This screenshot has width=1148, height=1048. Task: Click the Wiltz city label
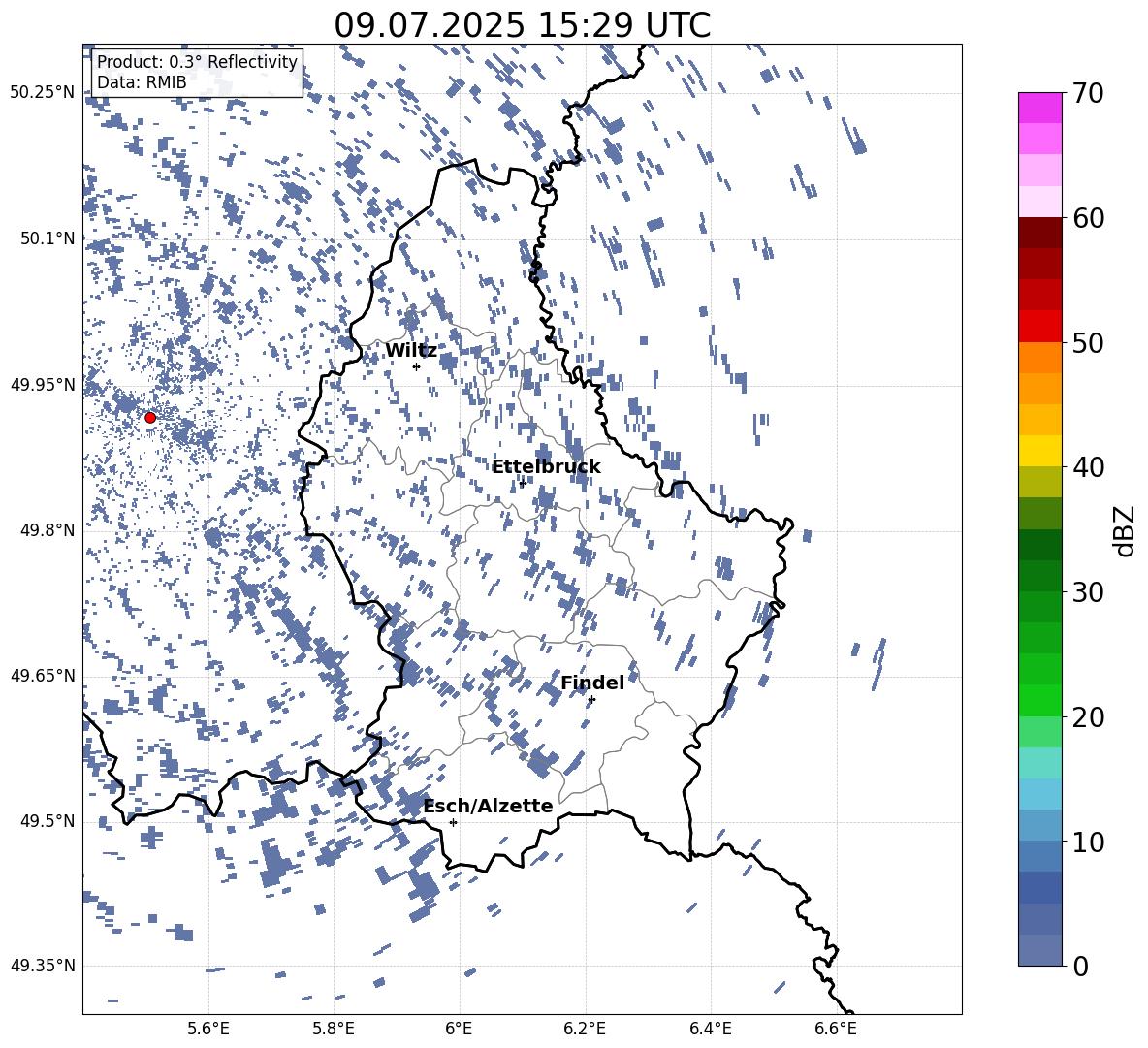point(411,351)
